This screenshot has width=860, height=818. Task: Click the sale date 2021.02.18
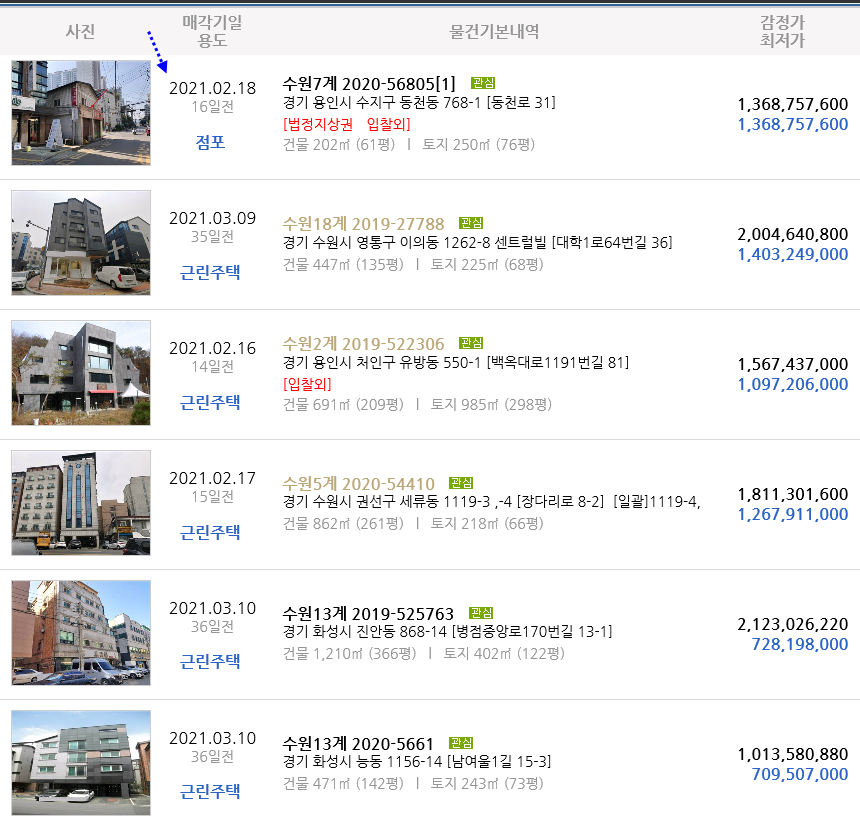pos(212,88)
